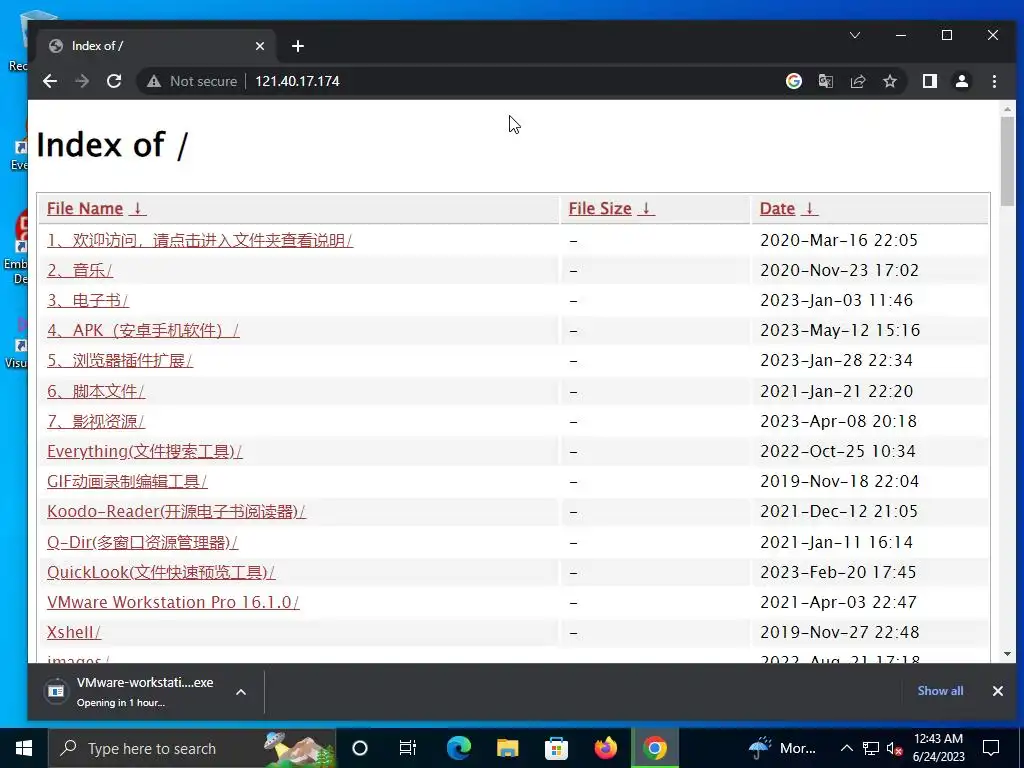This screenshot has height=768, width=1024.
Task: Open the 7、影视资源 folder
Action: [x=96, y=421]
